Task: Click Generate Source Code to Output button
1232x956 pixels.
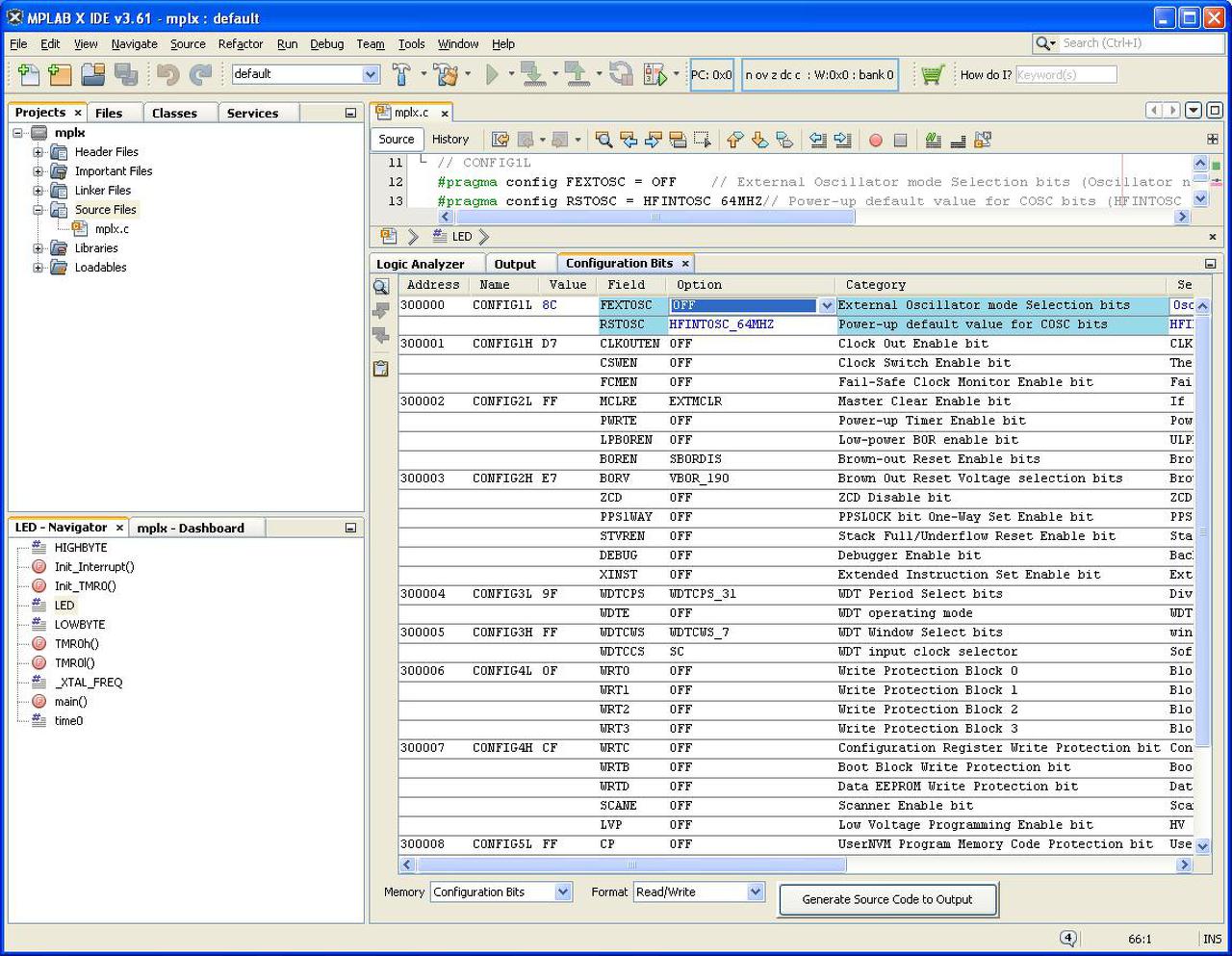Action: pos(886,899)
